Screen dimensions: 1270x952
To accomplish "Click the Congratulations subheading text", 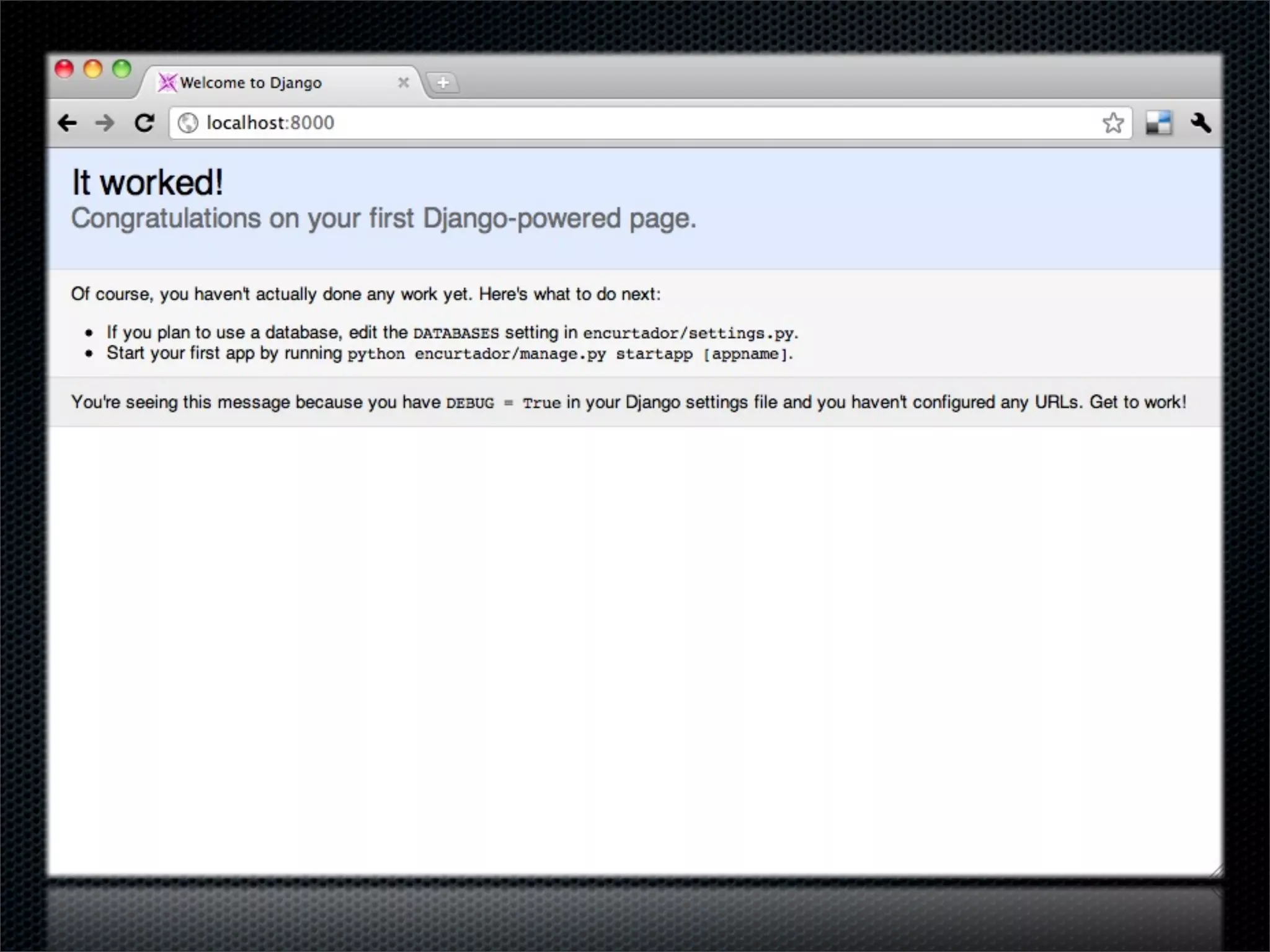I will pos(384,219).
